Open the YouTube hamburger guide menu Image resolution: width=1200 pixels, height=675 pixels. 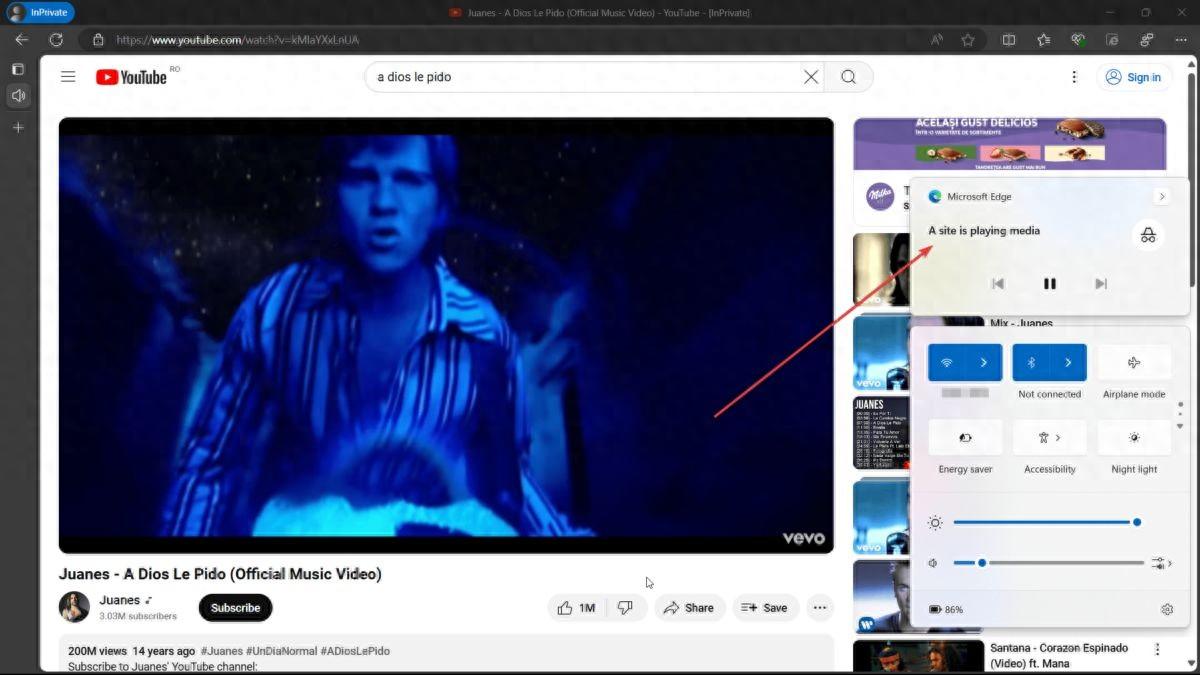pyautogui.click(x=68, y=77)
